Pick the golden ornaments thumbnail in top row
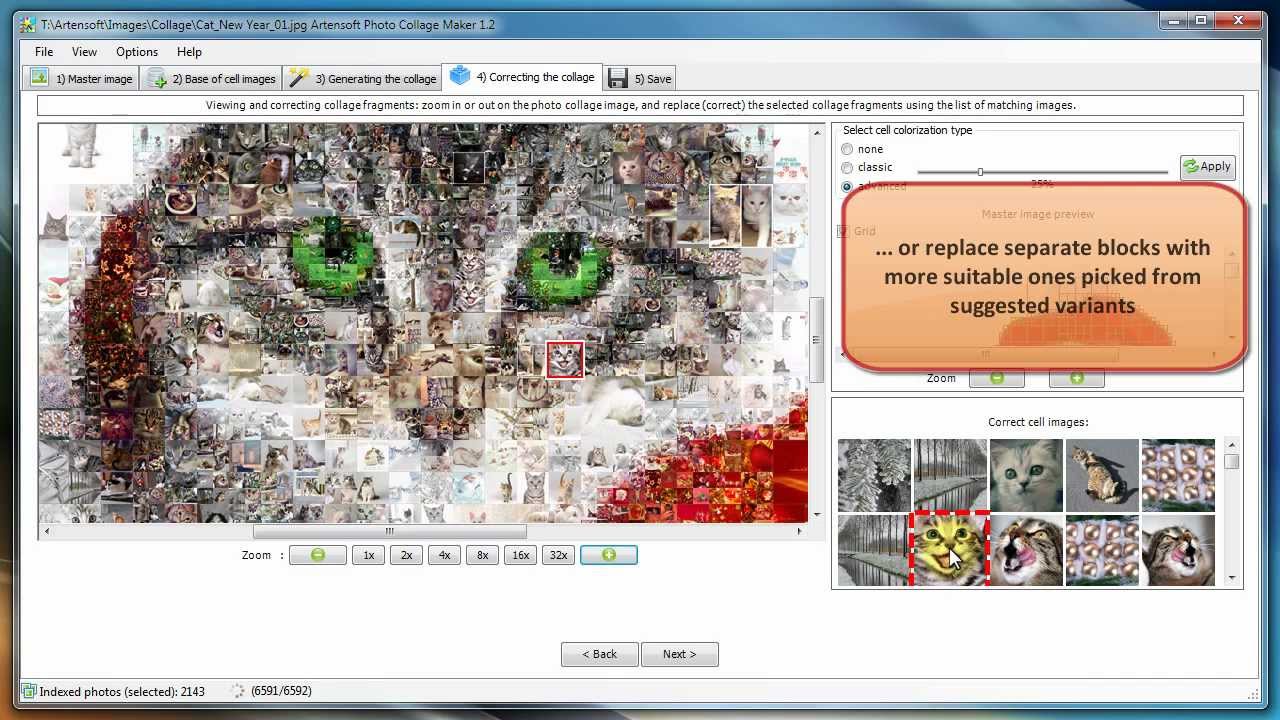The height and width of the screenshot is (720, 1280). pyautogui.click(x=1178, y=475)
